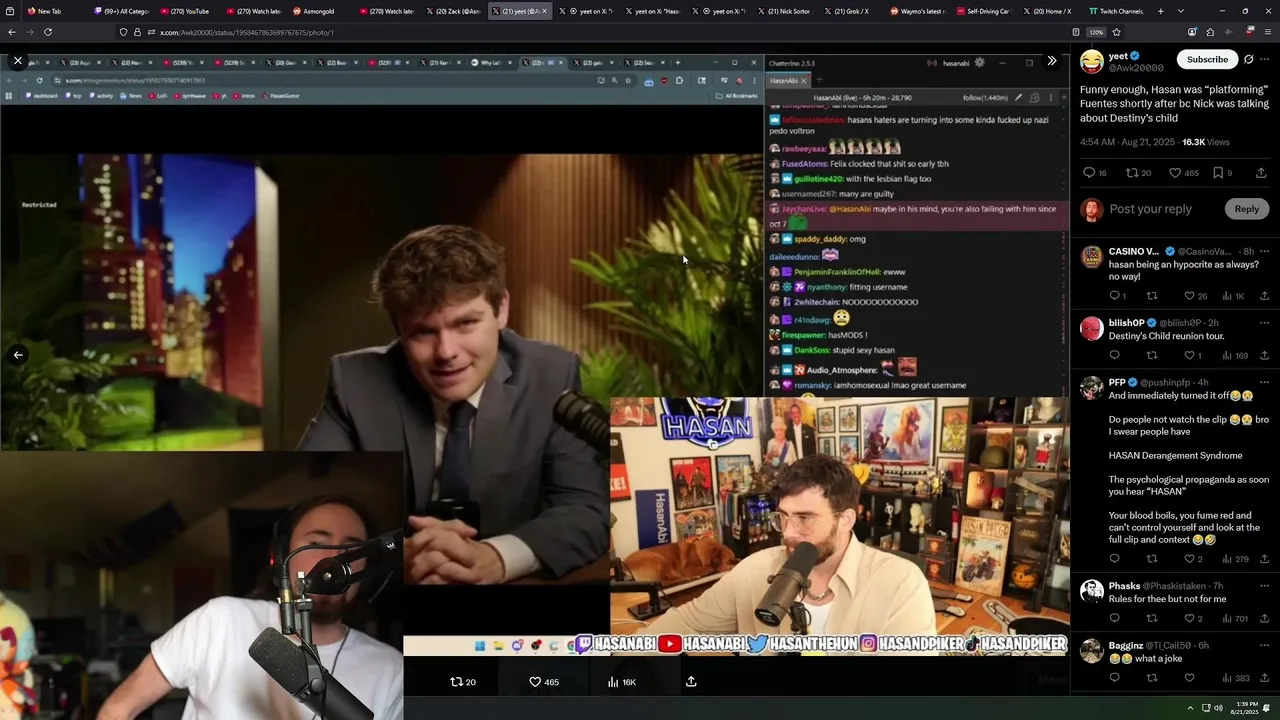Switch to Asmongold YouTube tab
1280x720 pixels.
(319, 11)
